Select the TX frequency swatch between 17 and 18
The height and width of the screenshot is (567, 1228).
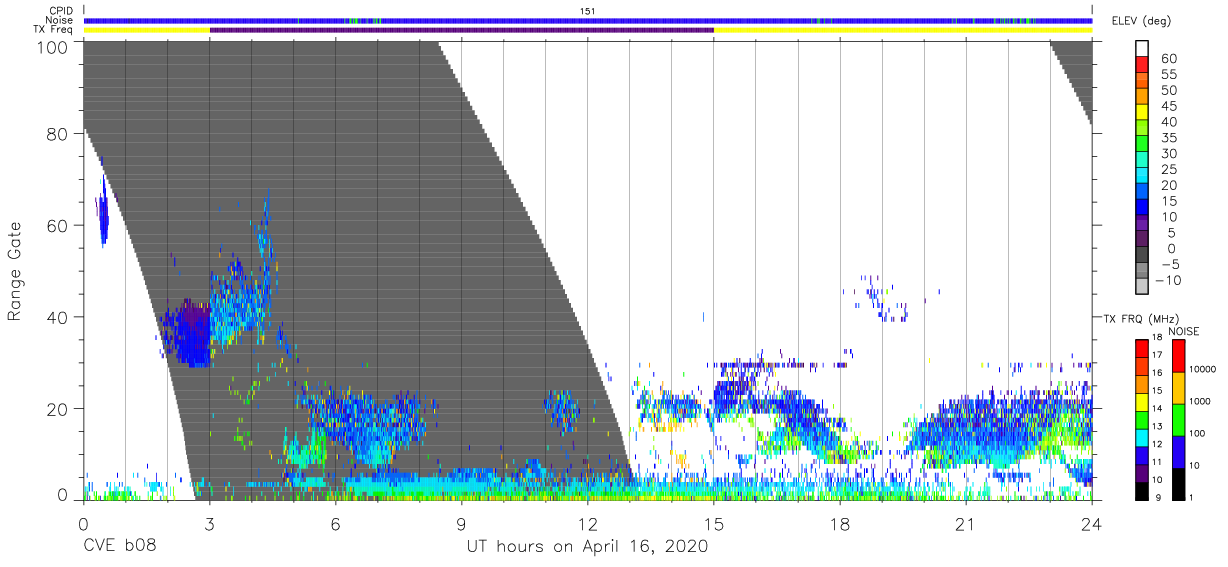(1141, 347)
